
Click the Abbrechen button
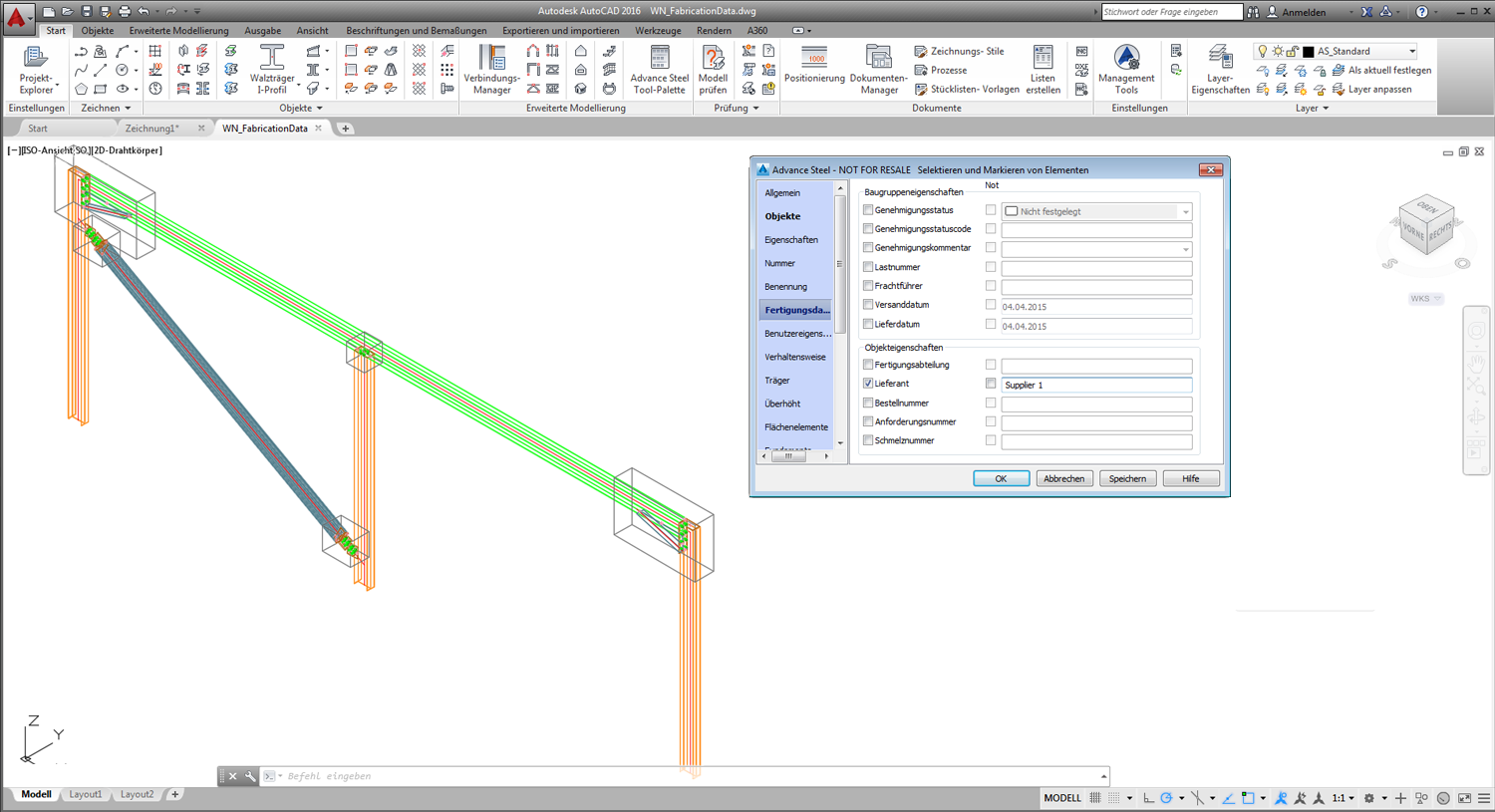point(1064,479)
